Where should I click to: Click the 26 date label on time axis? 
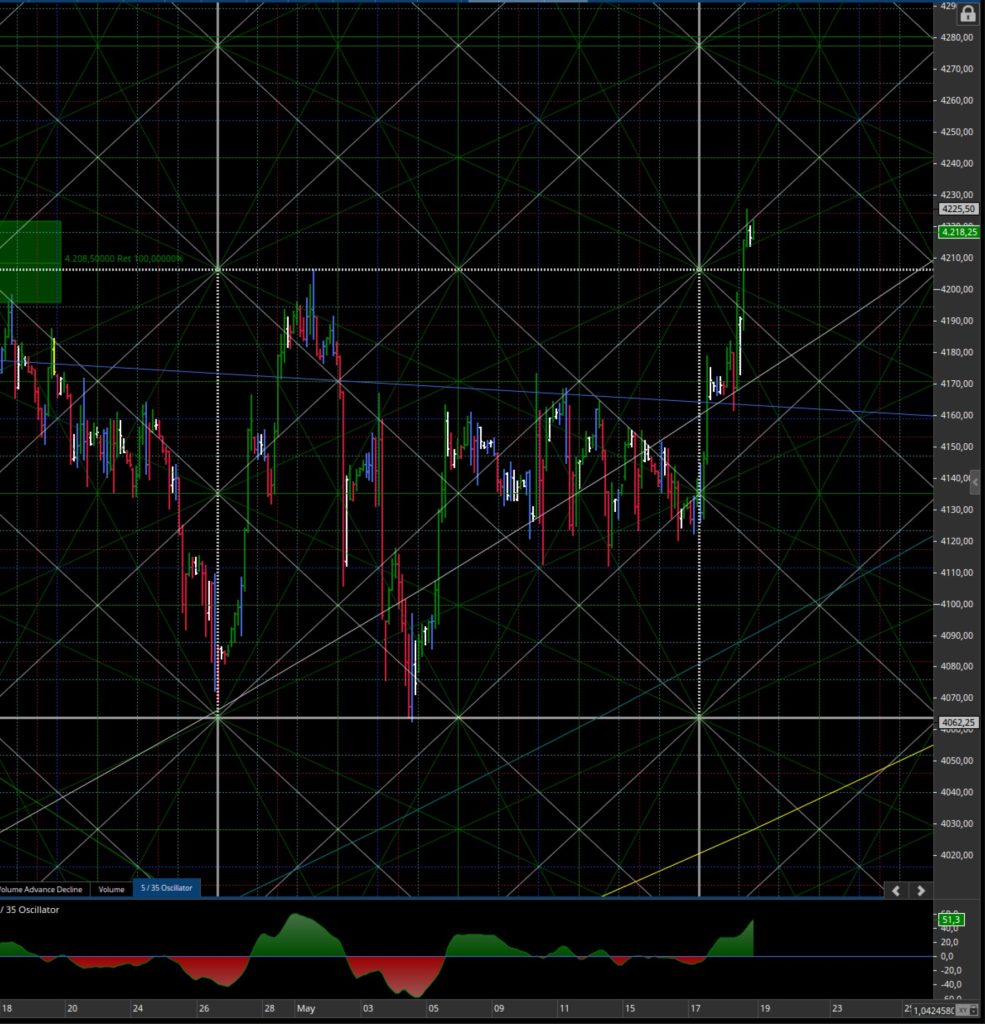pyautogui.click(x=204, y=1008)
